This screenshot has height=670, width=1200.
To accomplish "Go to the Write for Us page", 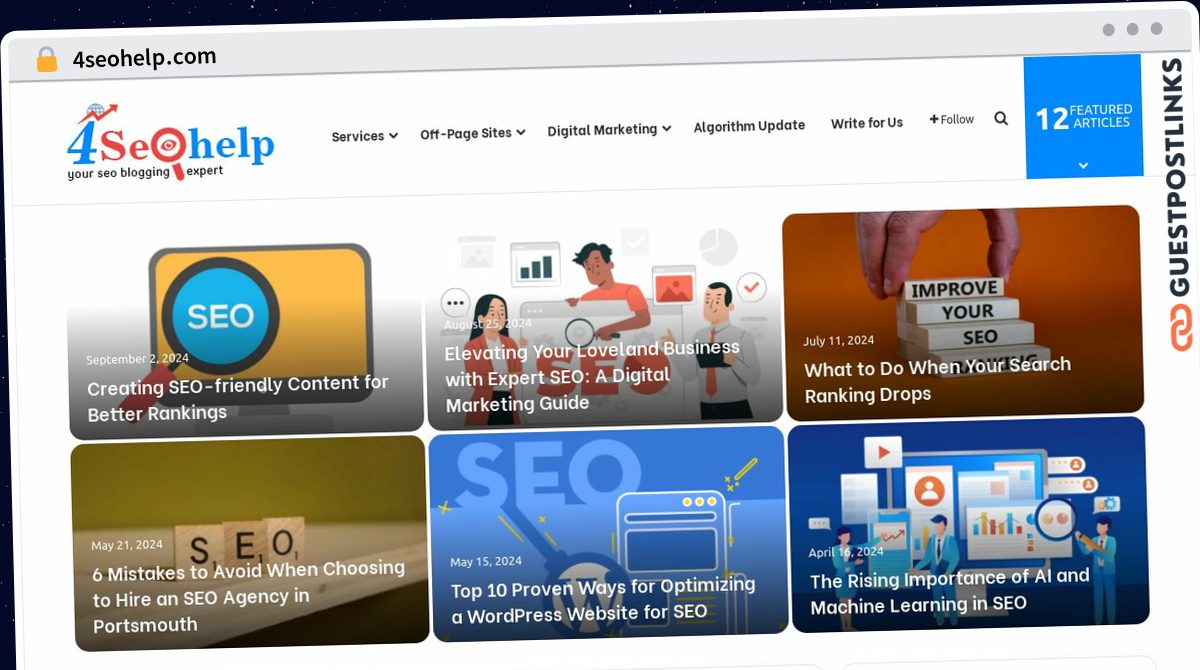I will click(x=867, y=123).
